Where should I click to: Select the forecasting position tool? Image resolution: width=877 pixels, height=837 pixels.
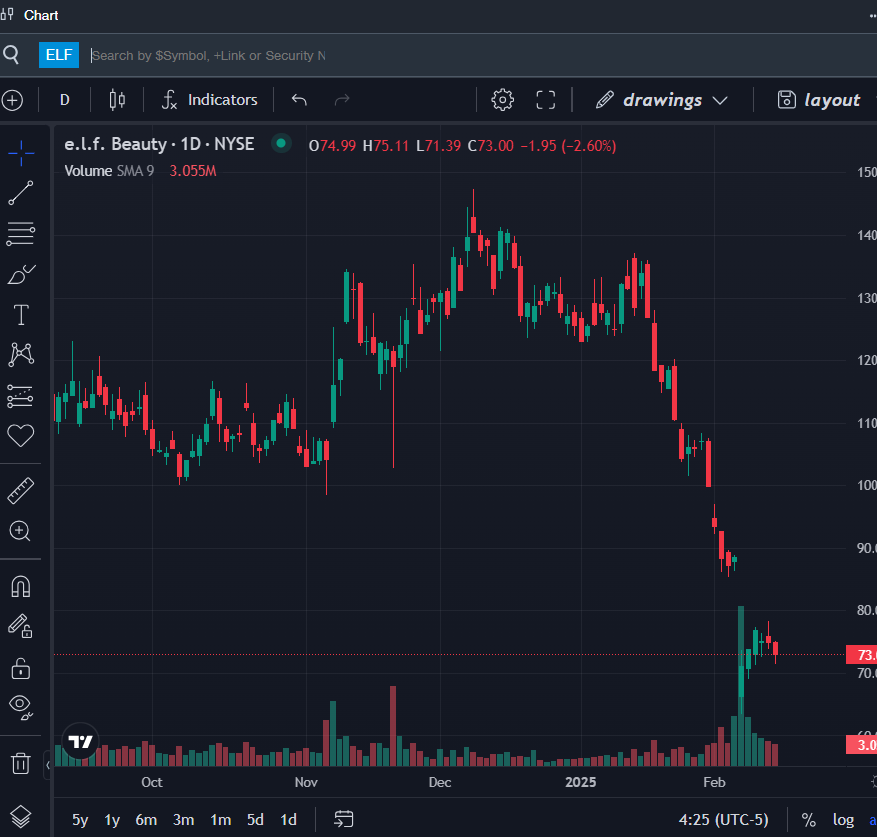click(20, 396)
